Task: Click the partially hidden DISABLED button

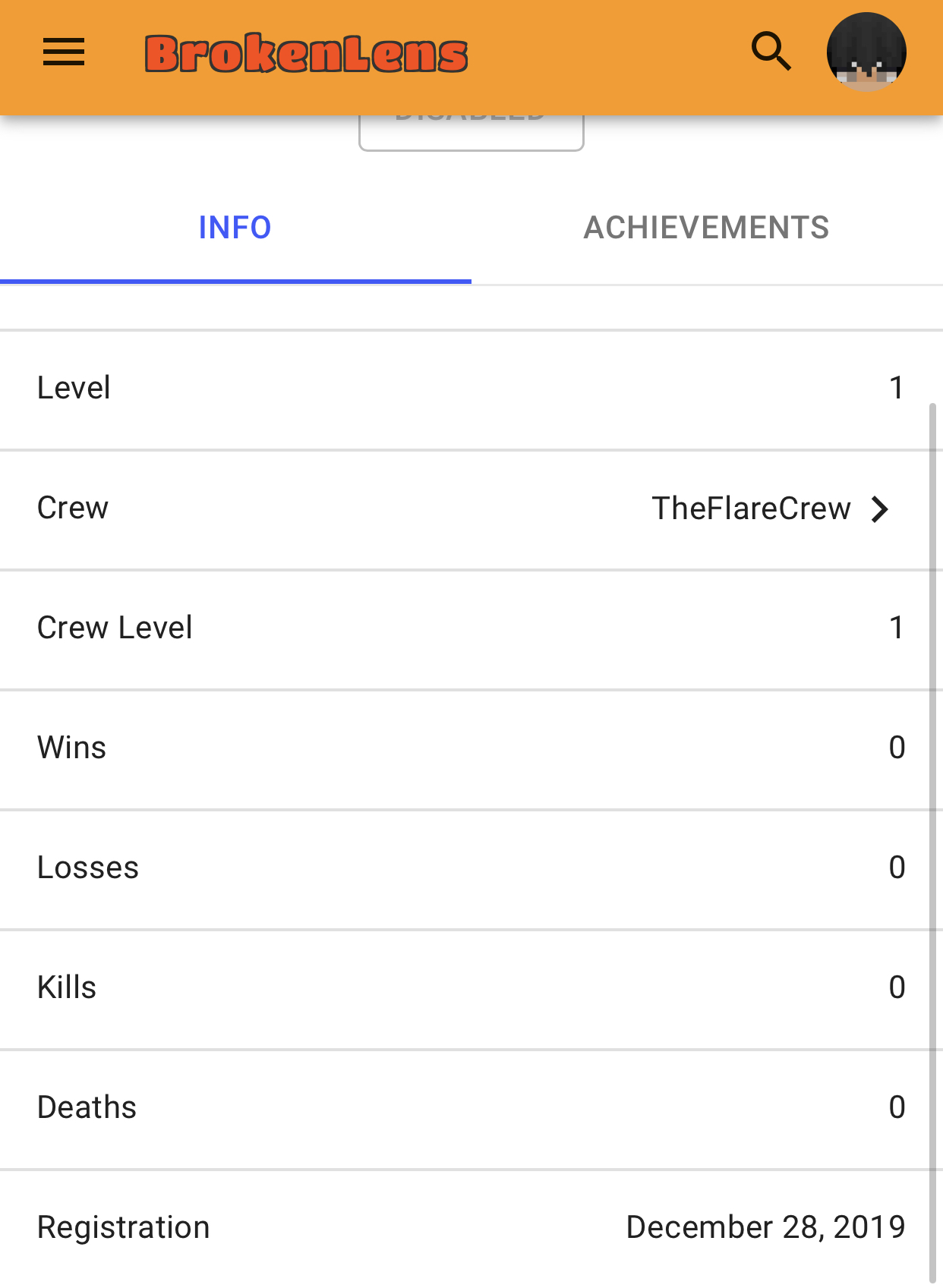Action: (471, 132)
